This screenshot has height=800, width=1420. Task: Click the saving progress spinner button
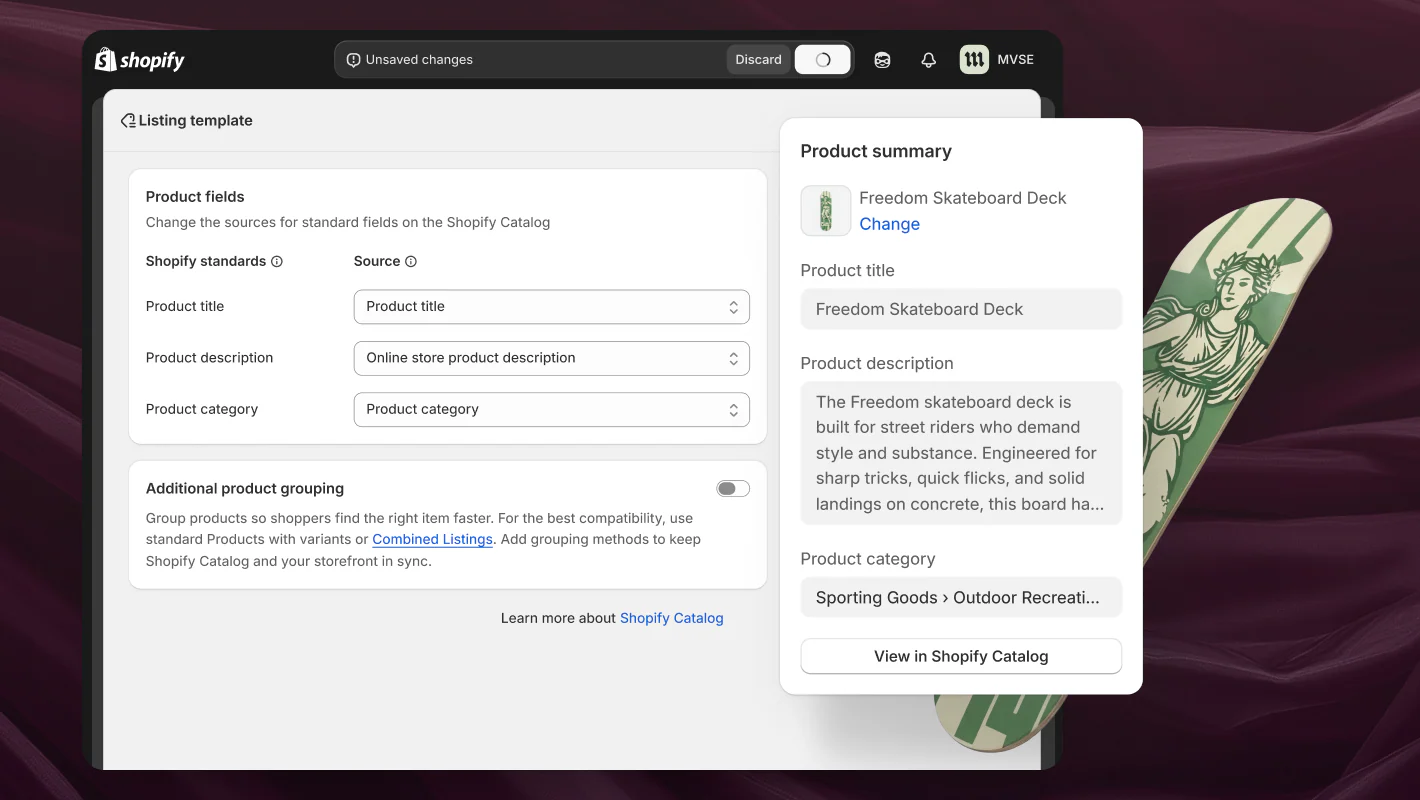click(x=821, y=59)
